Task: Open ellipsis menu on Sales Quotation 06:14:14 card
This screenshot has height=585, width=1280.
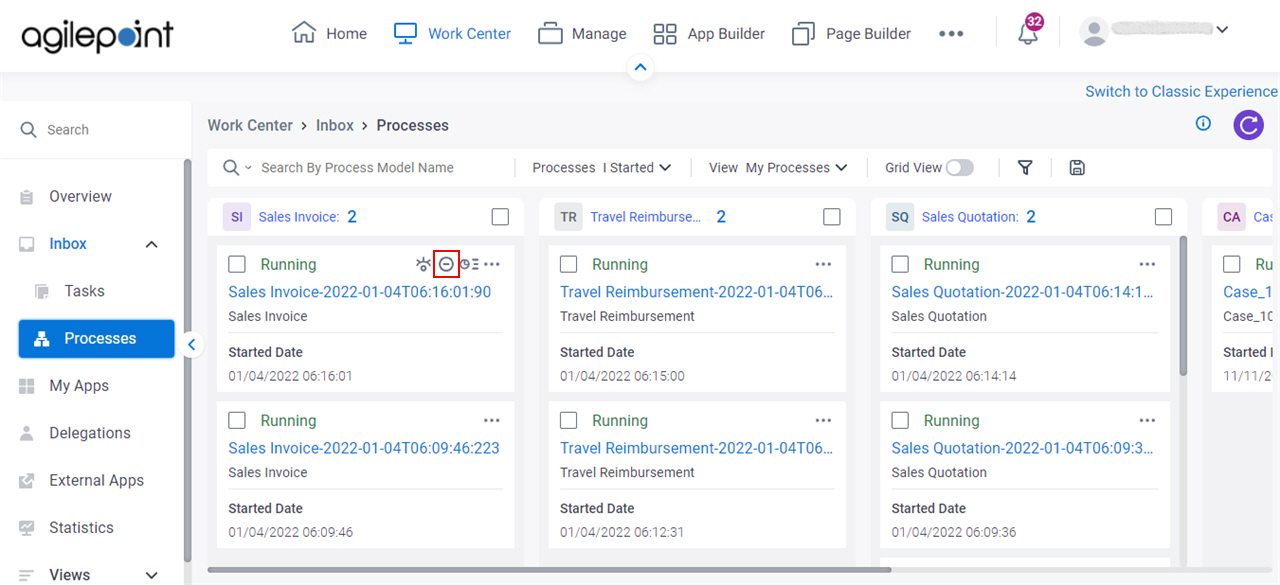Action: click(x=1147, y=264)
